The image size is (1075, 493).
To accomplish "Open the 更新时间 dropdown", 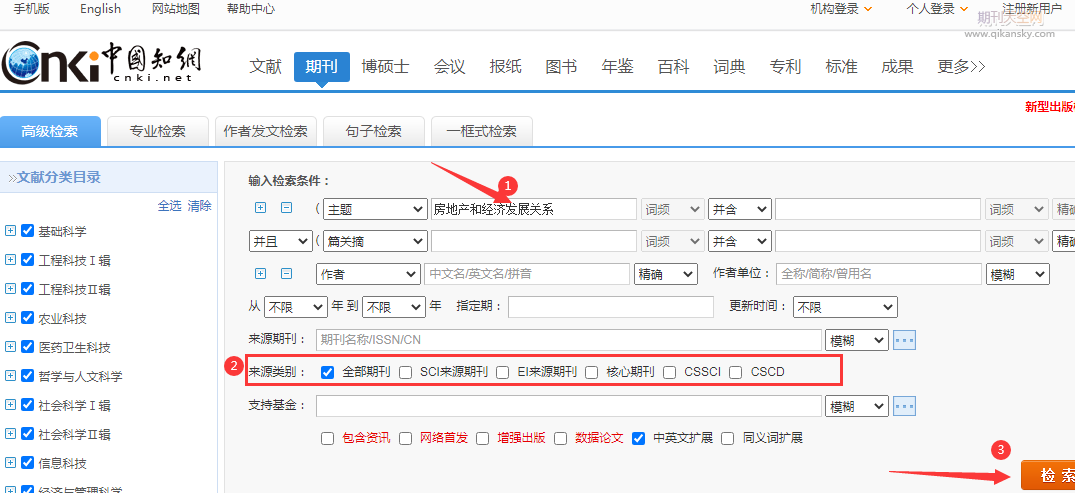I will point(844,307).
